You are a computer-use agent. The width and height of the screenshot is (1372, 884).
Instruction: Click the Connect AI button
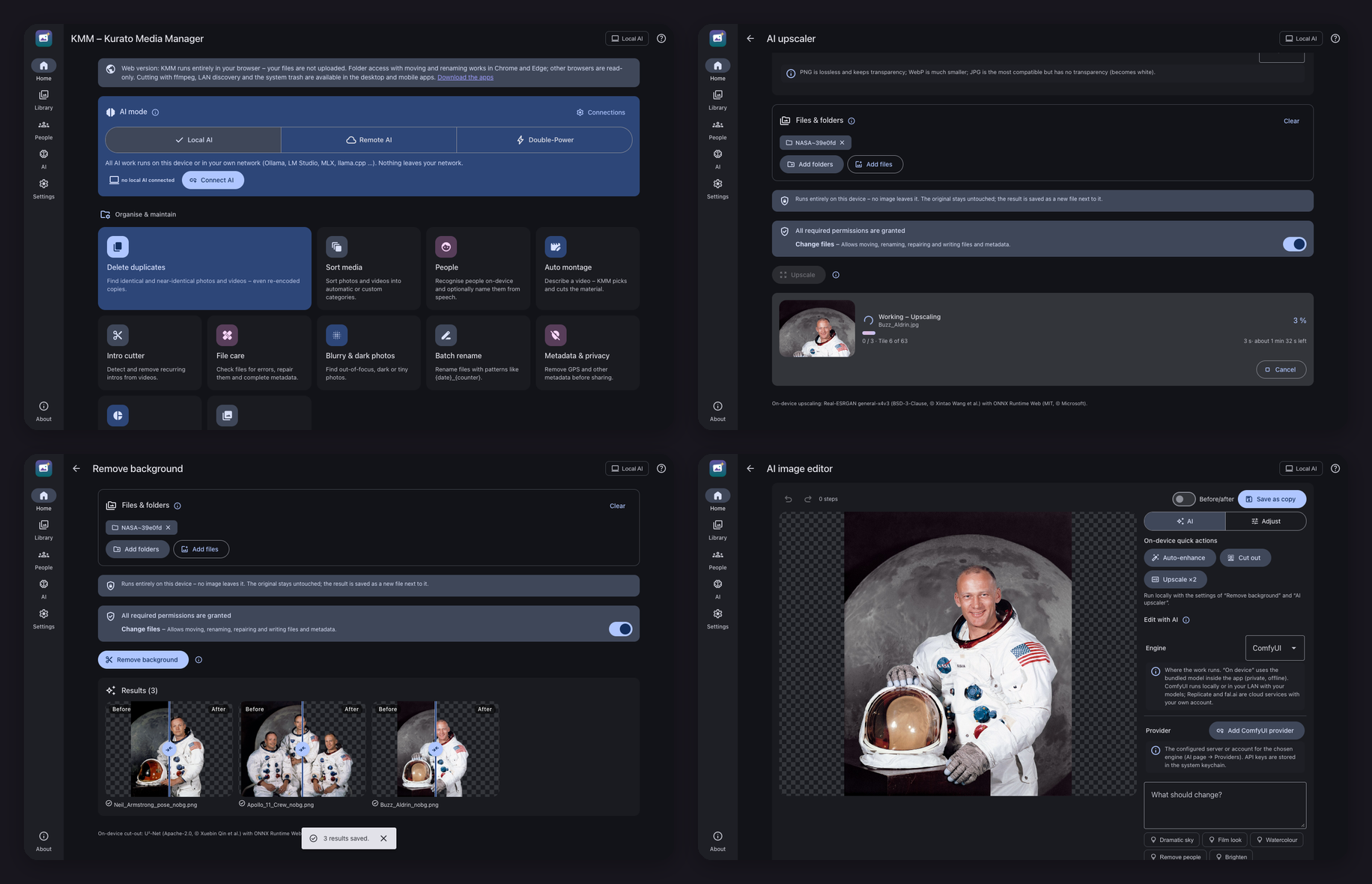213,181
